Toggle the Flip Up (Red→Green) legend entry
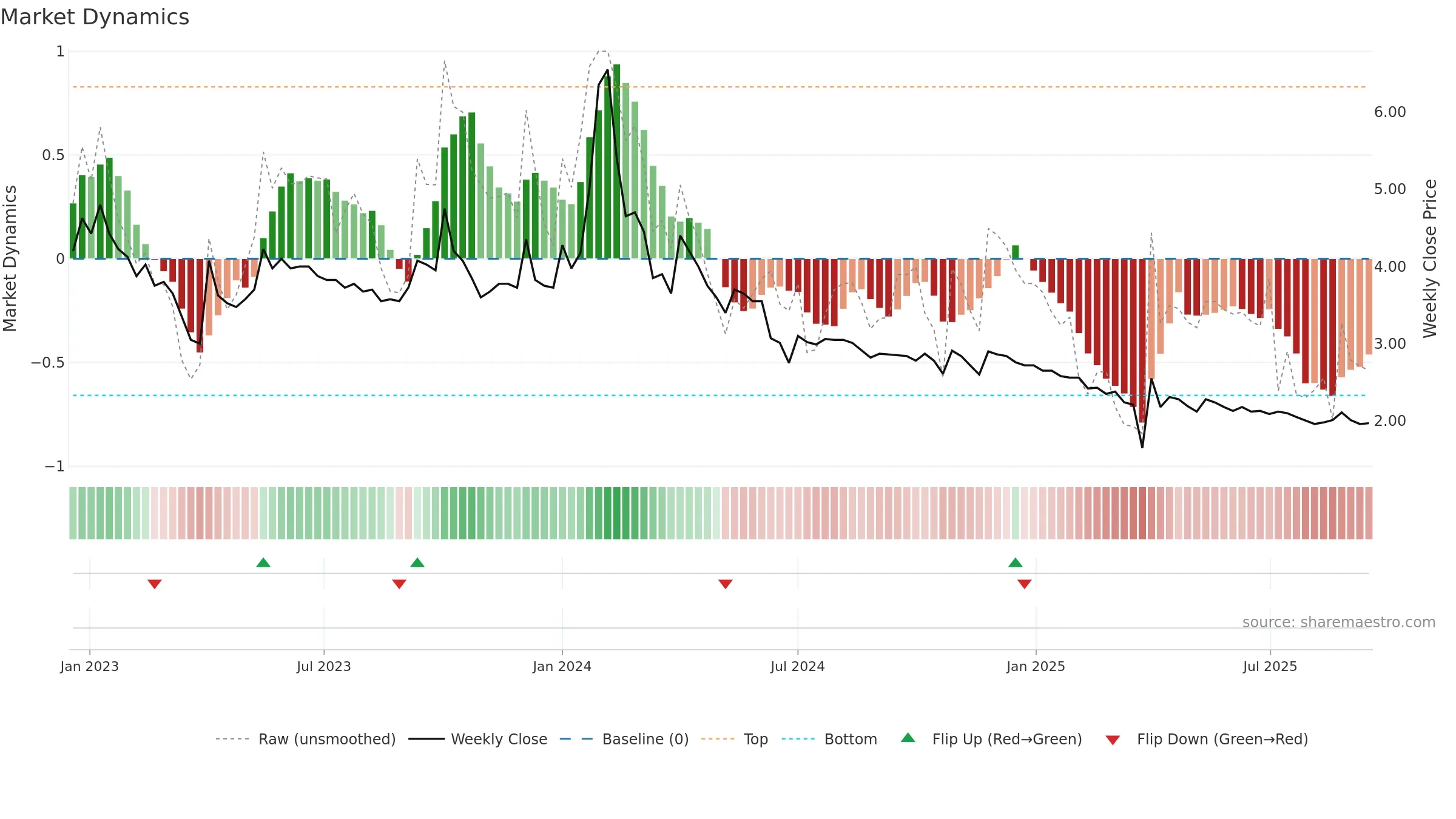The height and width of the screenshot is (819, 1456). coord(991,739)
